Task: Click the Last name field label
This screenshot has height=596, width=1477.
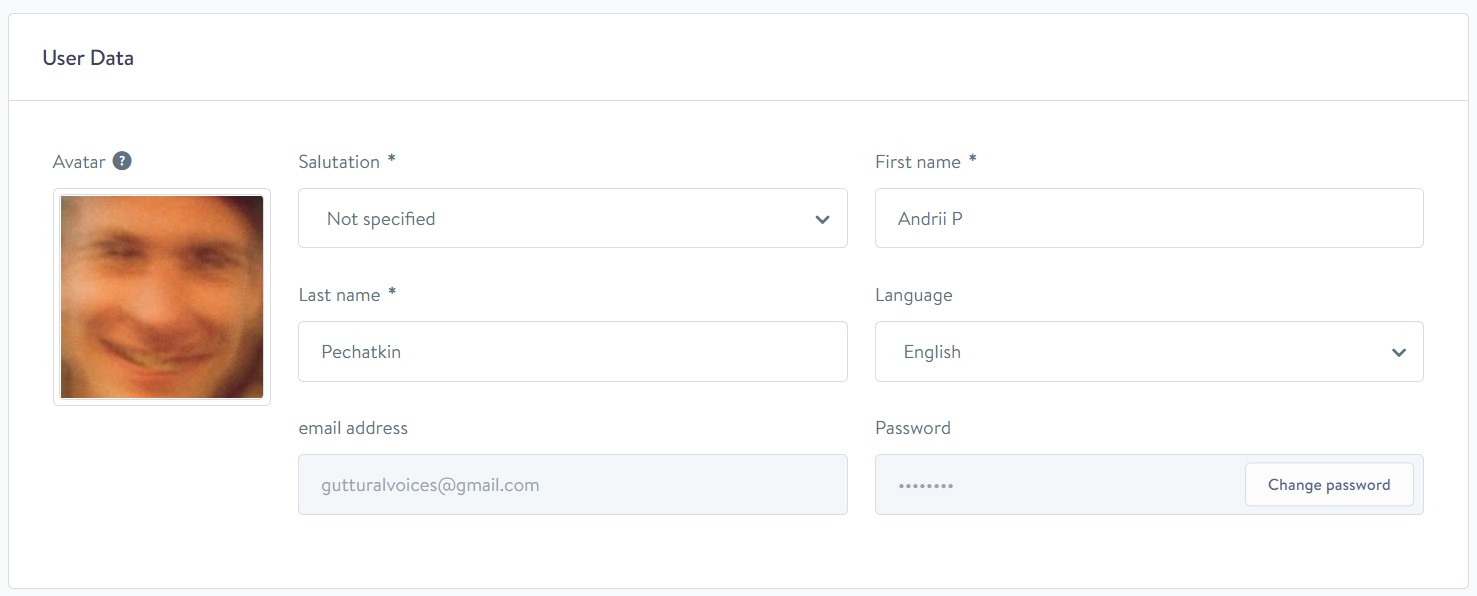Action: [x=339, y=295]
